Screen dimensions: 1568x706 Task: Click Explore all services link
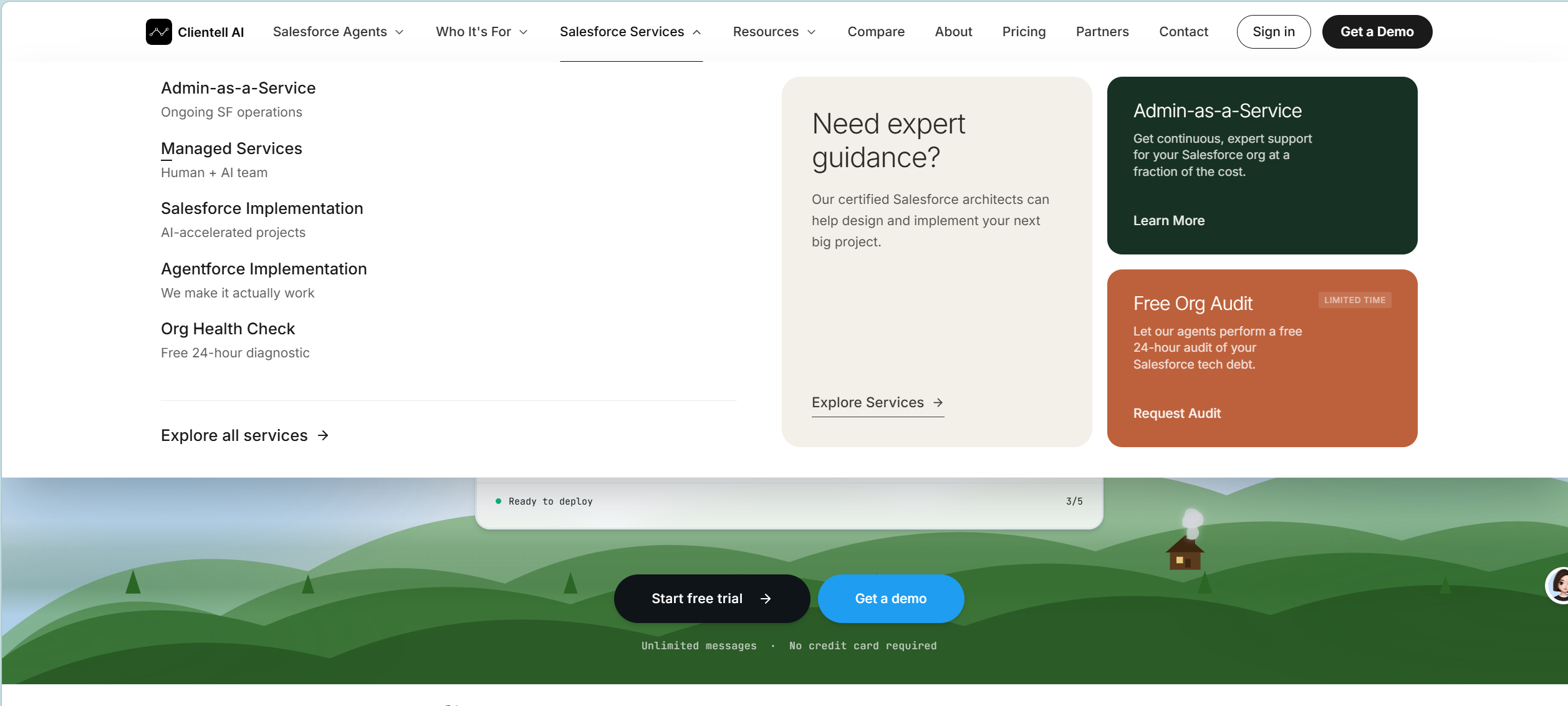244,435
